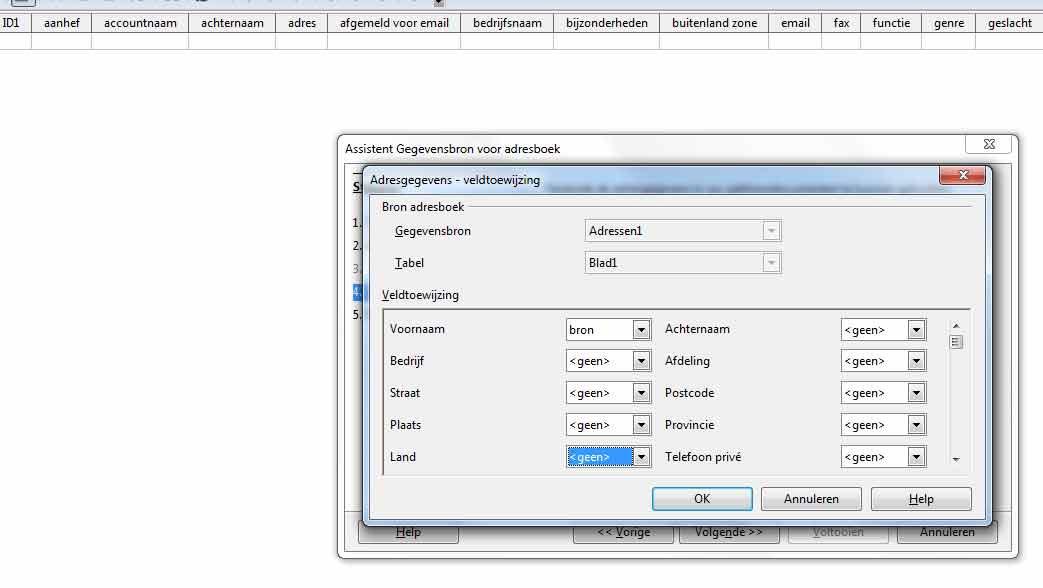Select the bedrijfsnaam column header
This screenshot has width=1043, height=588.
point(507,23)
